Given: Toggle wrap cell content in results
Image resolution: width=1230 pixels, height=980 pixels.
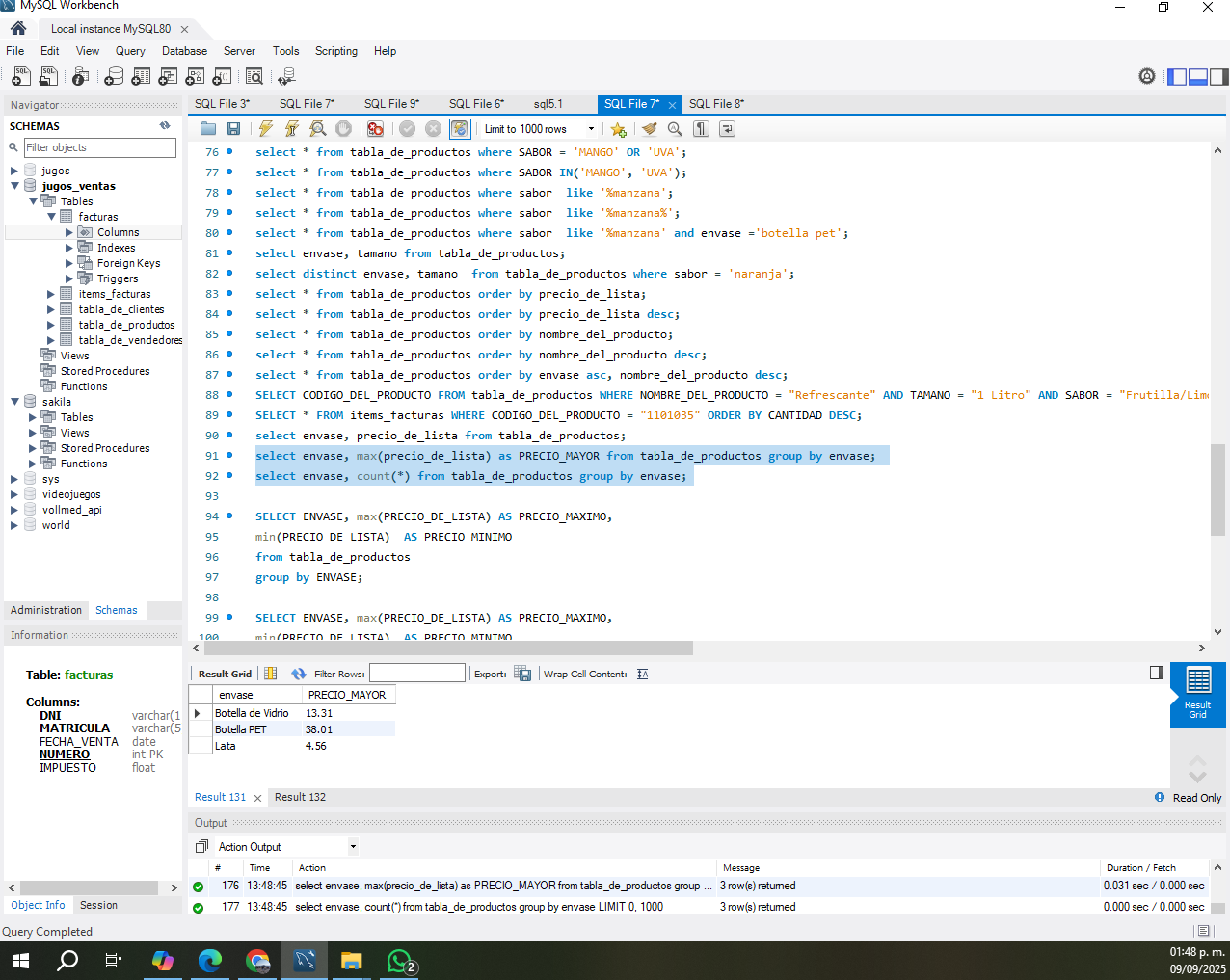Looking at the screenshot, I should coord(643,674).
